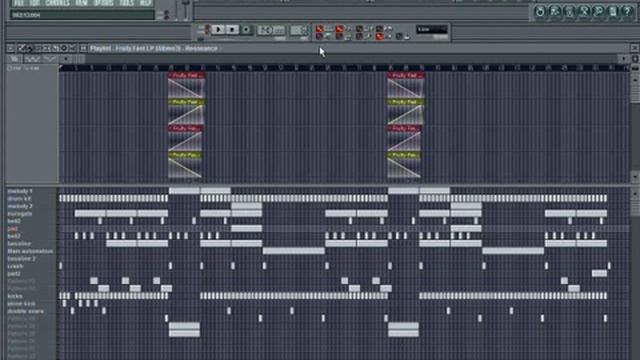Close the Playlist window
This screenshot has height=360, width=640.
[635, 48]
